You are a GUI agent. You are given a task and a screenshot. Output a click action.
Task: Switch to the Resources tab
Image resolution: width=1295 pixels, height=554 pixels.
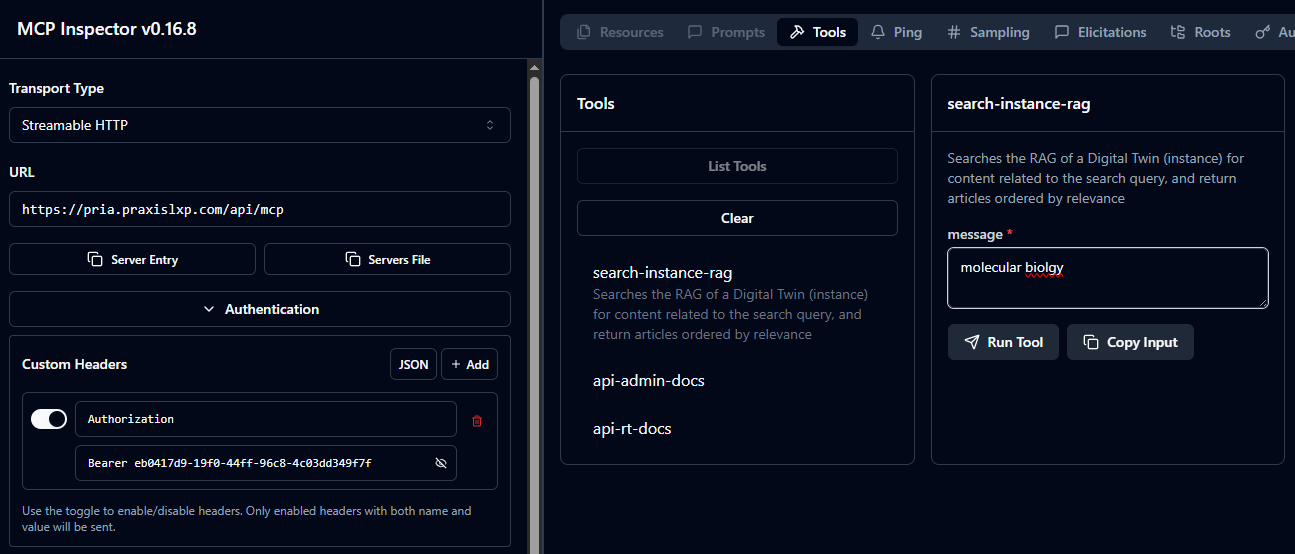(x=620, y=32)
